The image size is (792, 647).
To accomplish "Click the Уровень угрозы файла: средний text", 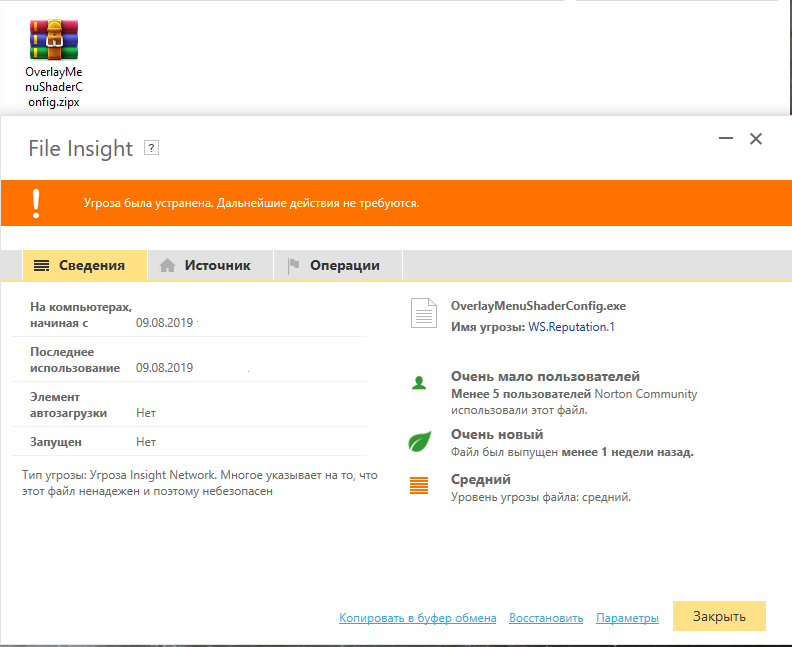I will 541,497.
